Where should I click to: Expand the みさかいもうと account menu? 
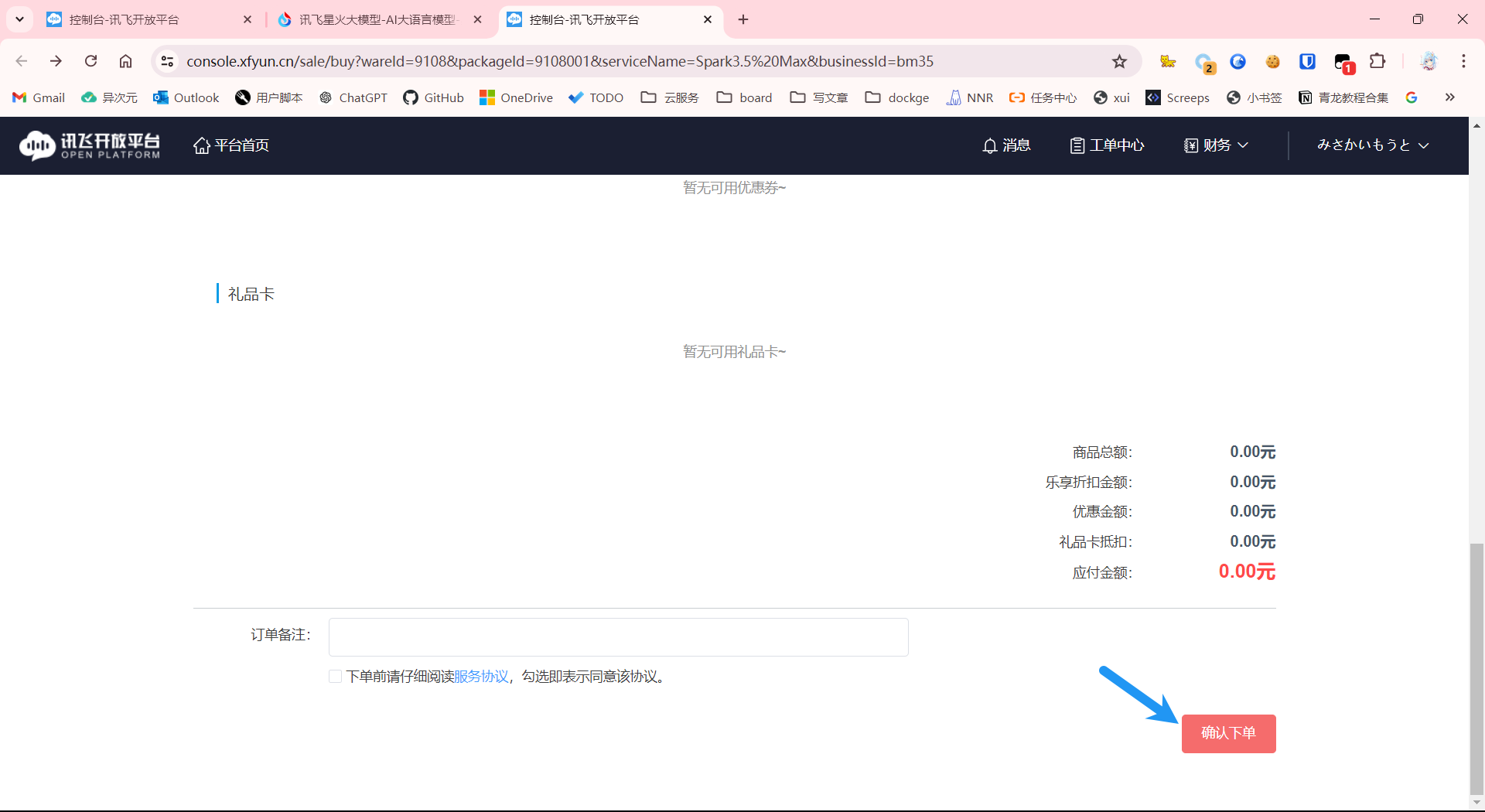tap(1372, 145)
